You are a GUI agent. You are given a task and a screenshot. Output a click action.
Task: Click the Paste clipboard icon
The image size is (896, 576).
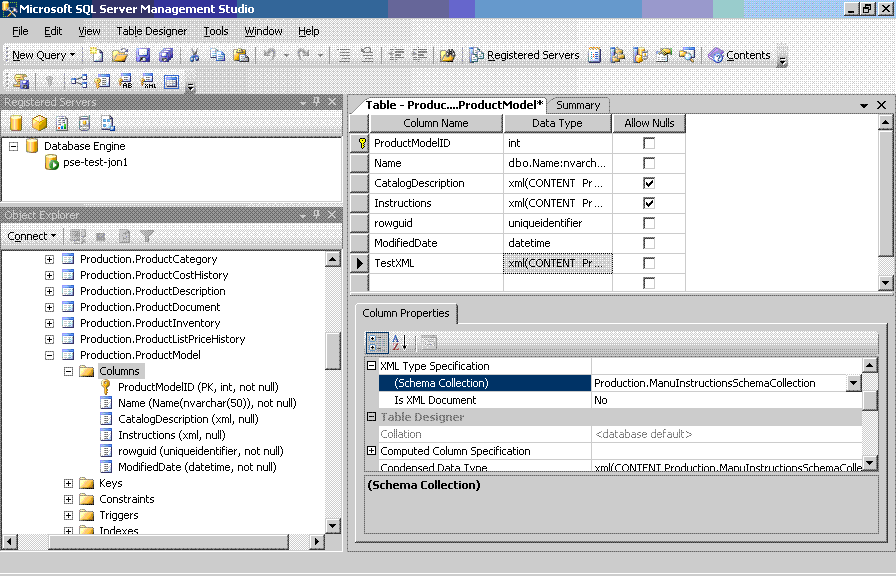241,55
